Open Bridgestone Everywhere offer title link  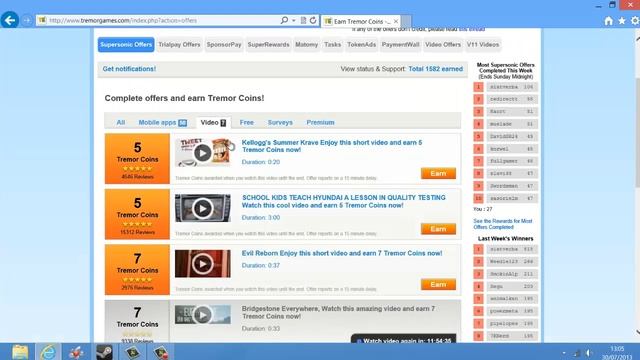click(338, 312)
